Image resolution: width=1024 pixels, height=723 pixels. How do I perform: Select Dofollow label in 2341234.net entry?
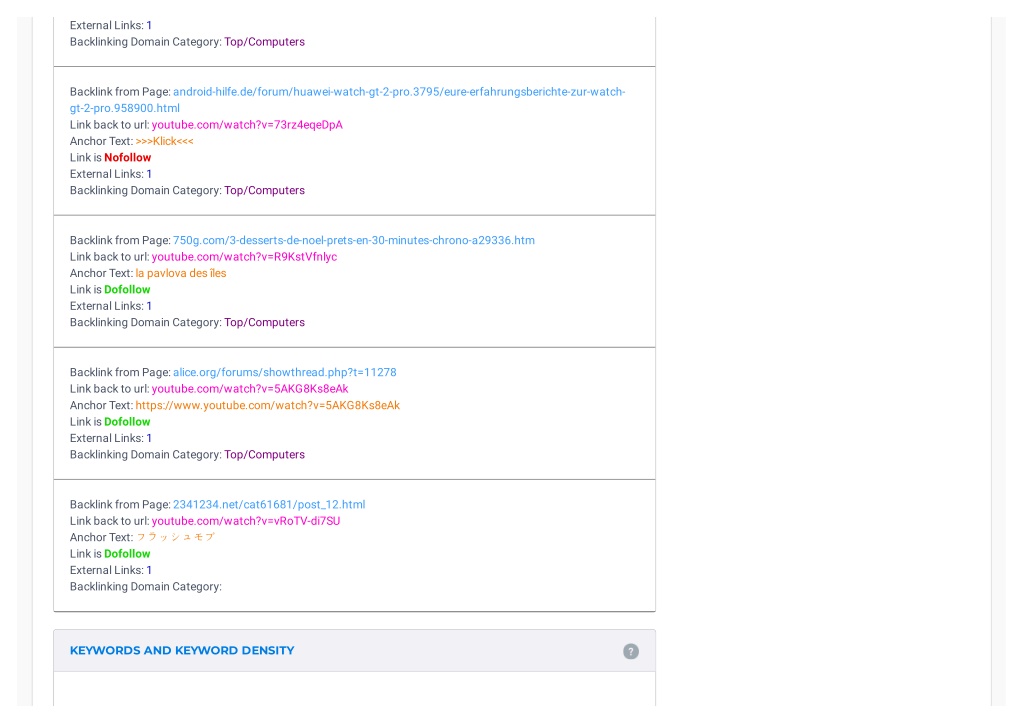127,553
